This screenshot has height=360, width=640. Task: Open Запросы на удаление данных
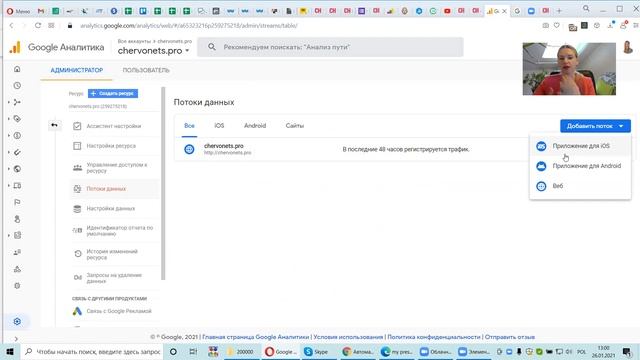[x=115, y=278]
